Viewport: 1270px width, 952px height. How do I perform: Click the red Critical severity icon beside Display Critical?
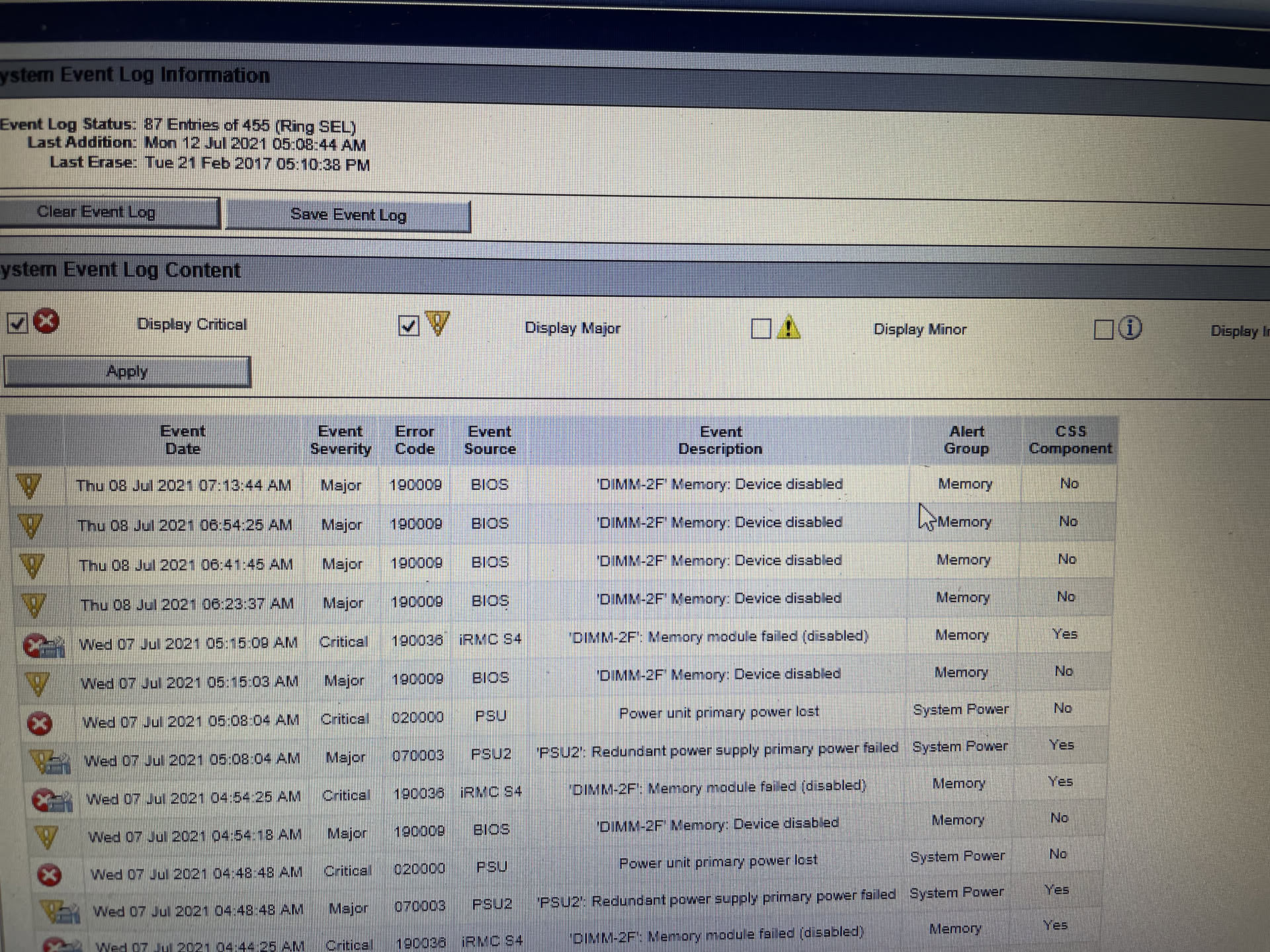coord(46,322)
